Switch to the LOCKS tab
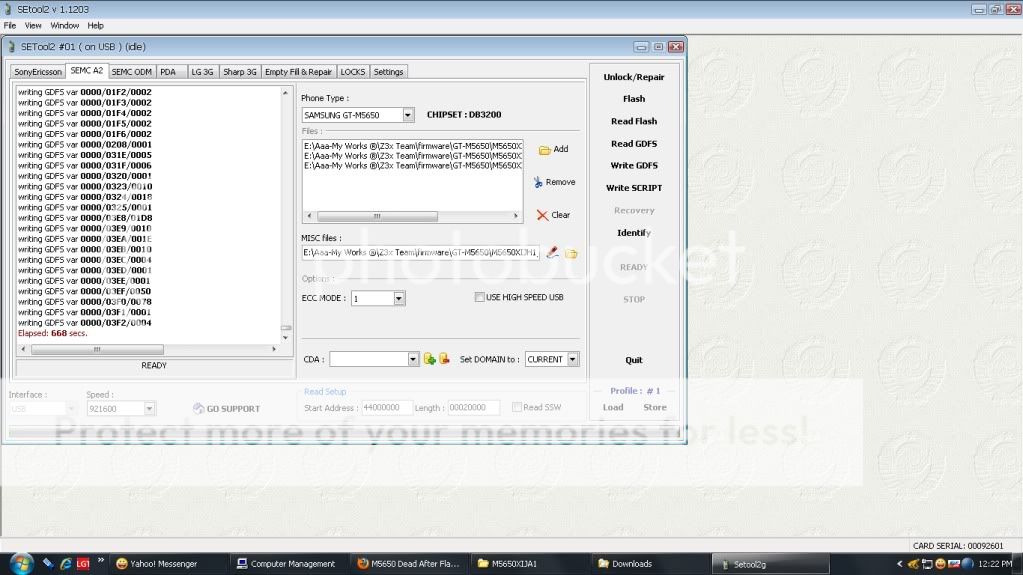 (352, 72)
